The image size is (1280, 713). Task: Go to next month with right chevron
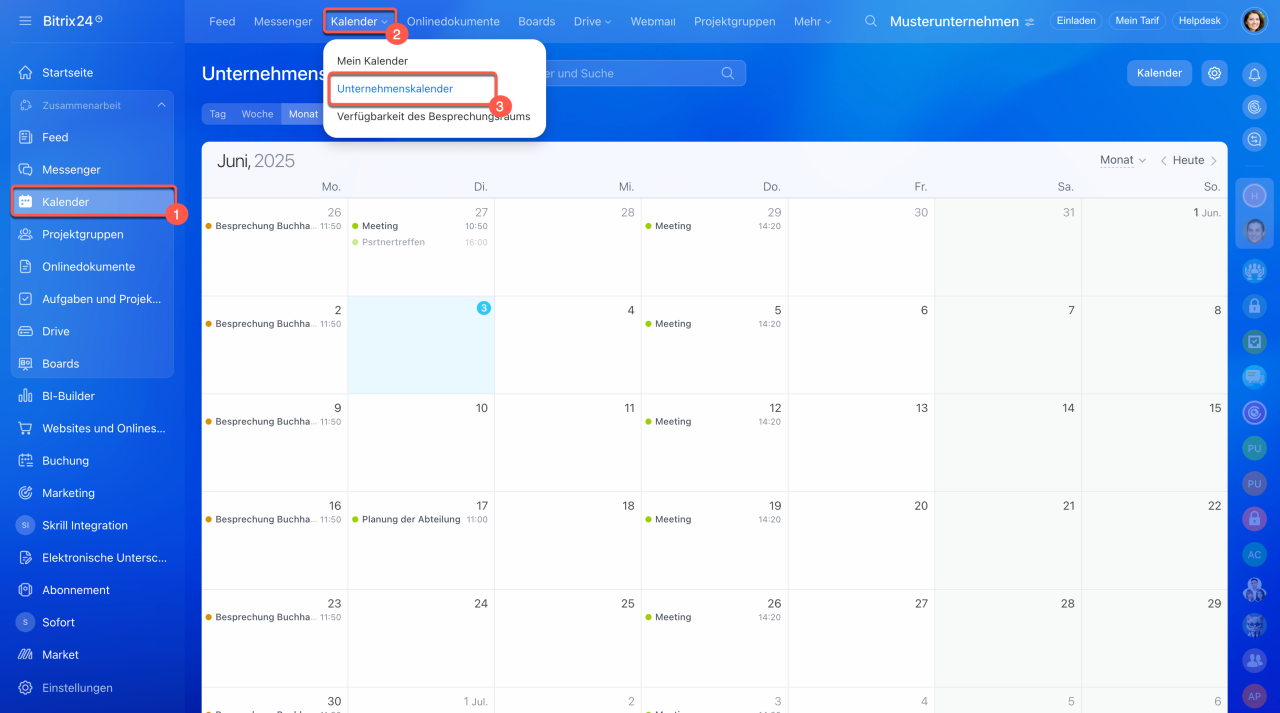tap(1214, 161)
